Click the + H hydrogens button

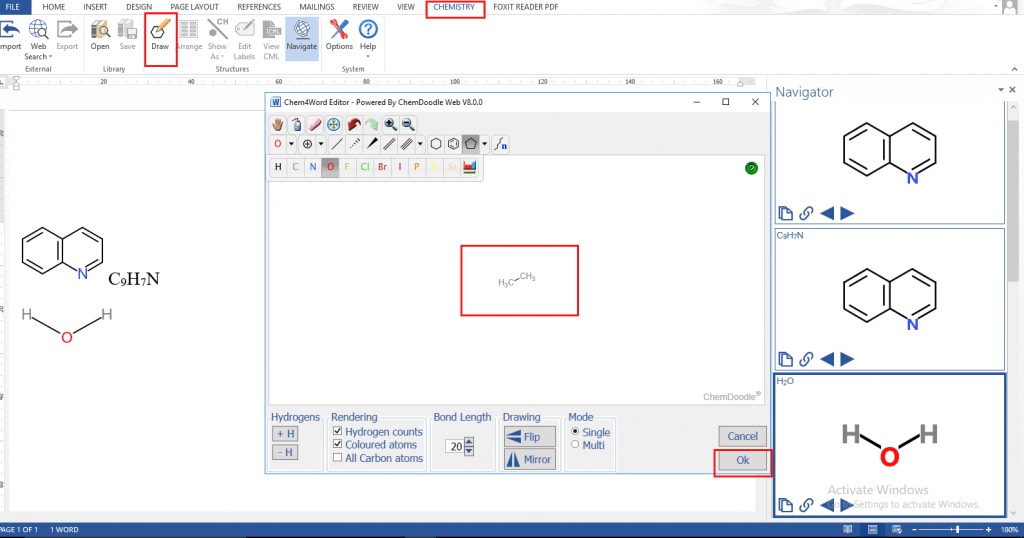coord(285,434)
